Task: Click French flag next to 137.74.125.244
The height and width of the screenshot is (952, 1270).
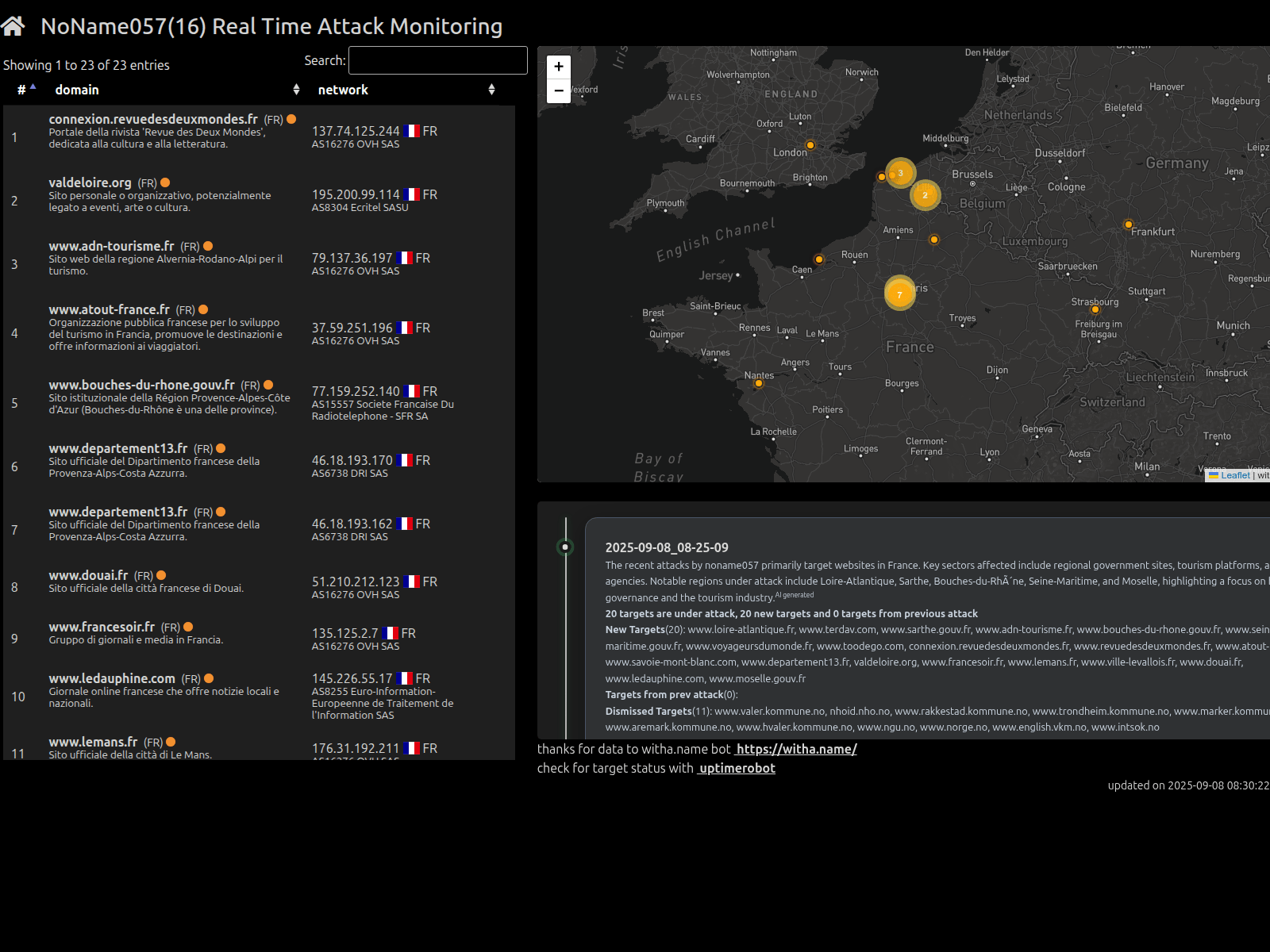Action: pyautogui.click(x=411, y=131)
